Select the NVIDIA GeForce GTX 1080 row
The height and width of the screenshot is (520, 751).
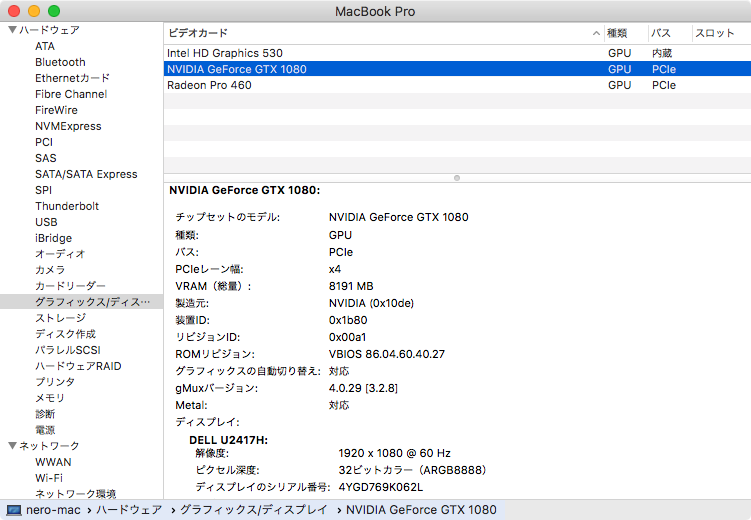[x=457, y=69]
